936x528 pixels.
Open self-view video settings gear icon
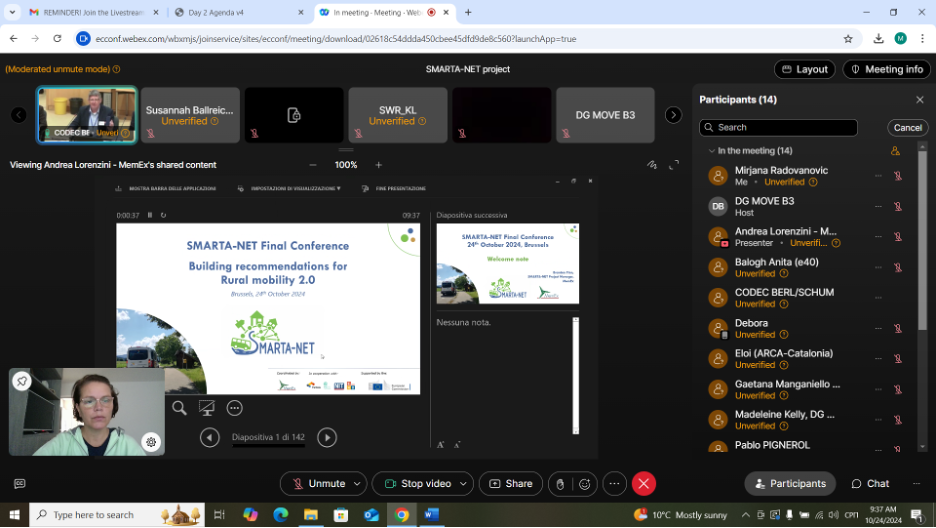pyautogui.click(x=151, y=442)
